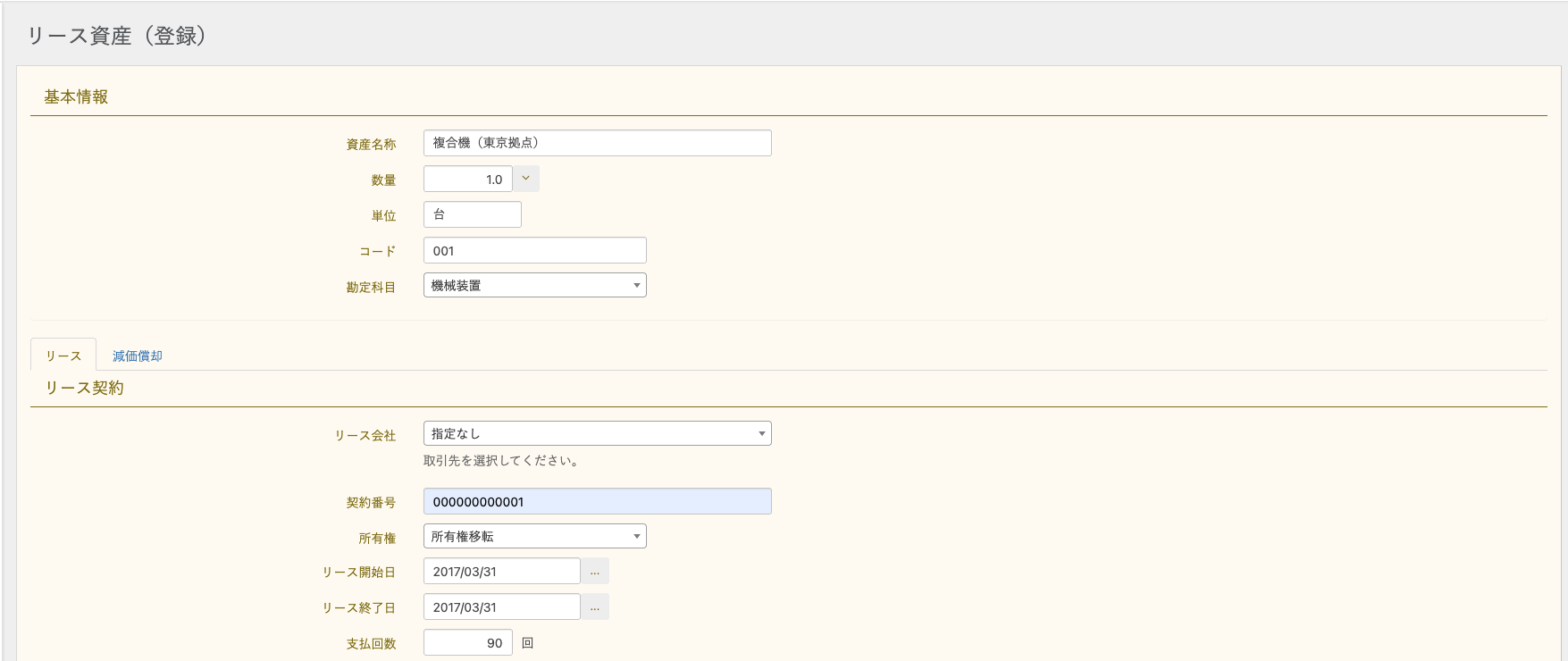Select the リース tab
The height and width of the screenshot is (661, 1568).
[63, 356]
